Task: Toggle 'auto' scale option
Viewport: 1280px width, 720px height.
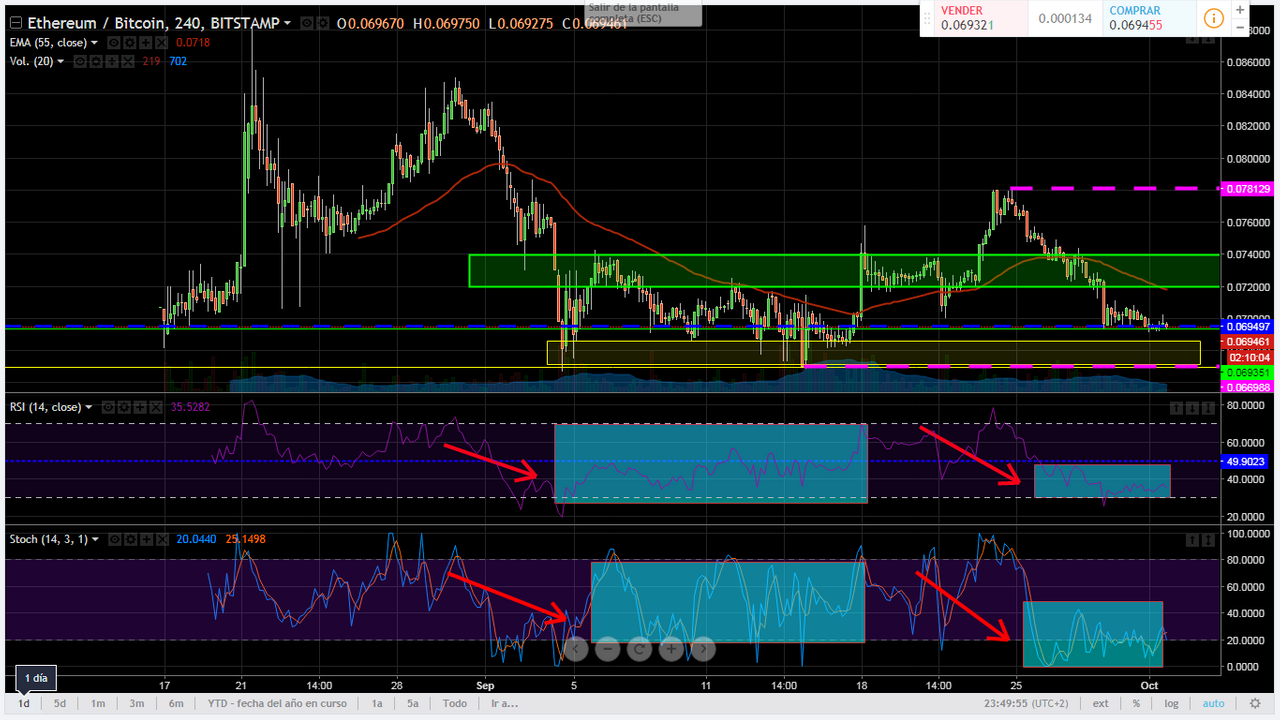Action: [1213, 703]
